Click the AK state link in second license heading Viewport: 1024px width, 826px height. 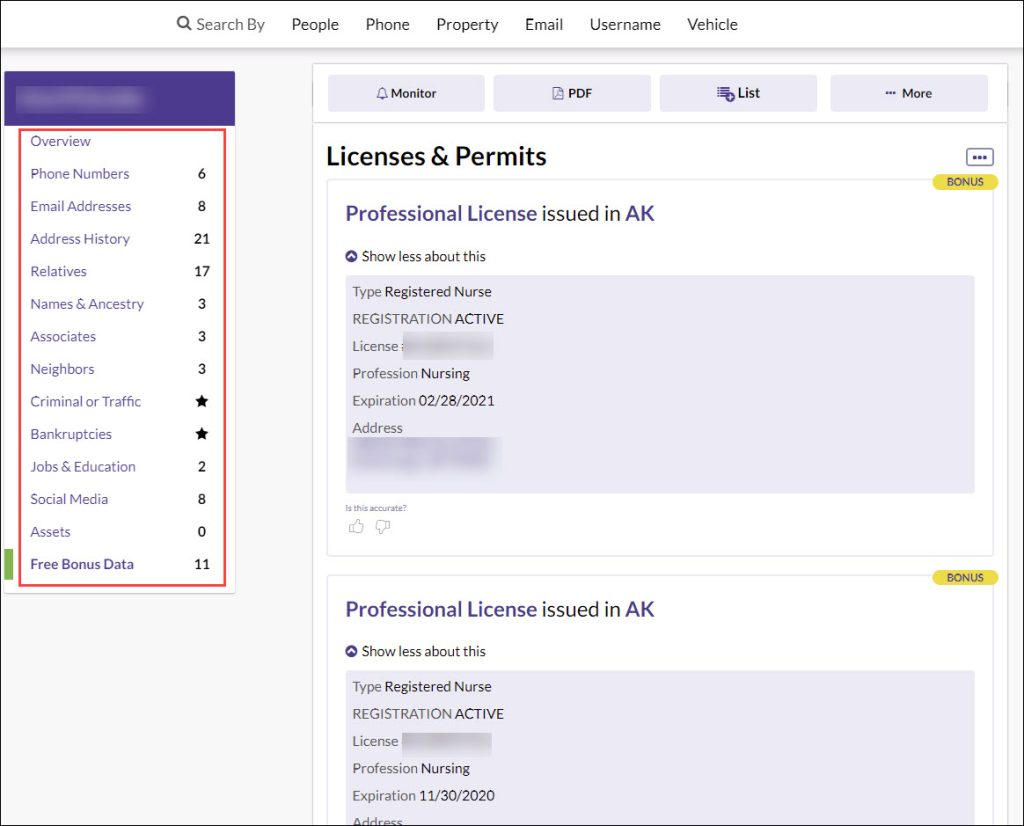pyautogui.click(x=640, y=609)
